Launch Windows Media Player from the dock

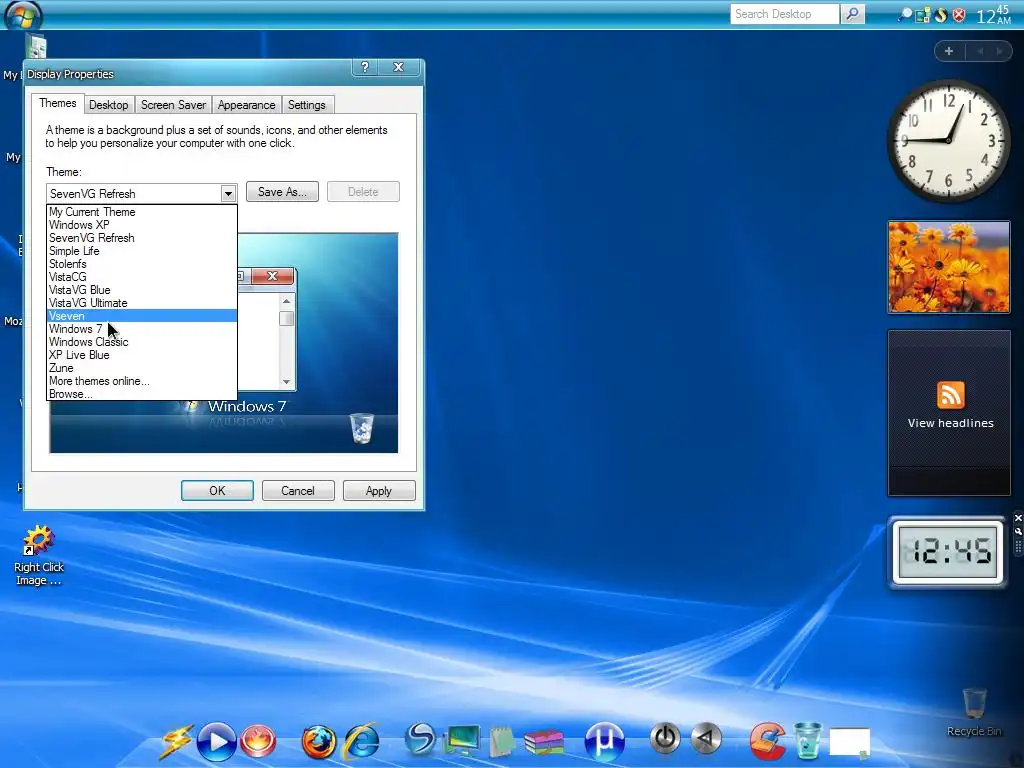tap(216, 742)
